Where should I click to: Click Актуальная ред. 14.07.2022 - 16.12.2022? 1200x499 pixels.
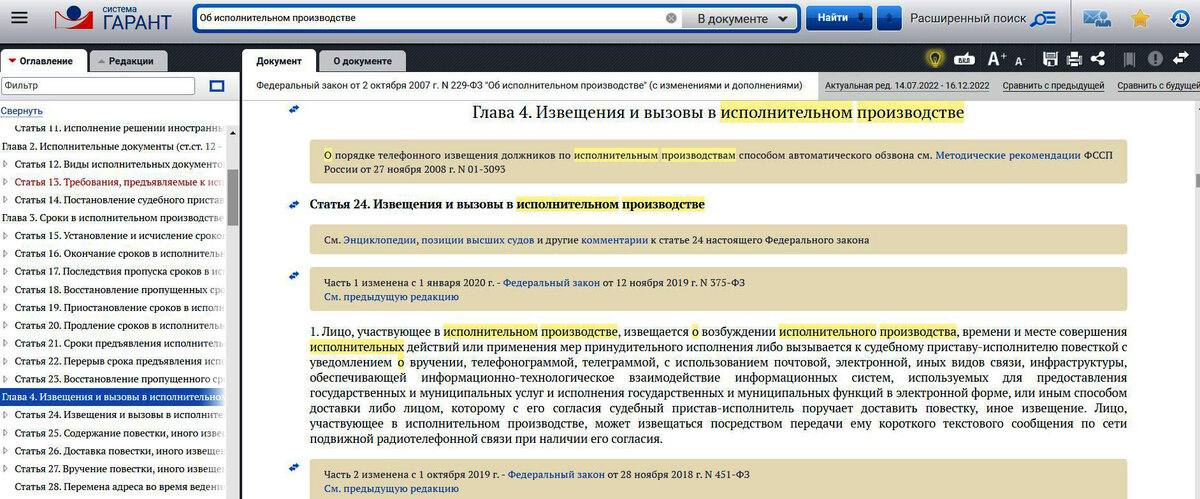coord(907,86)
